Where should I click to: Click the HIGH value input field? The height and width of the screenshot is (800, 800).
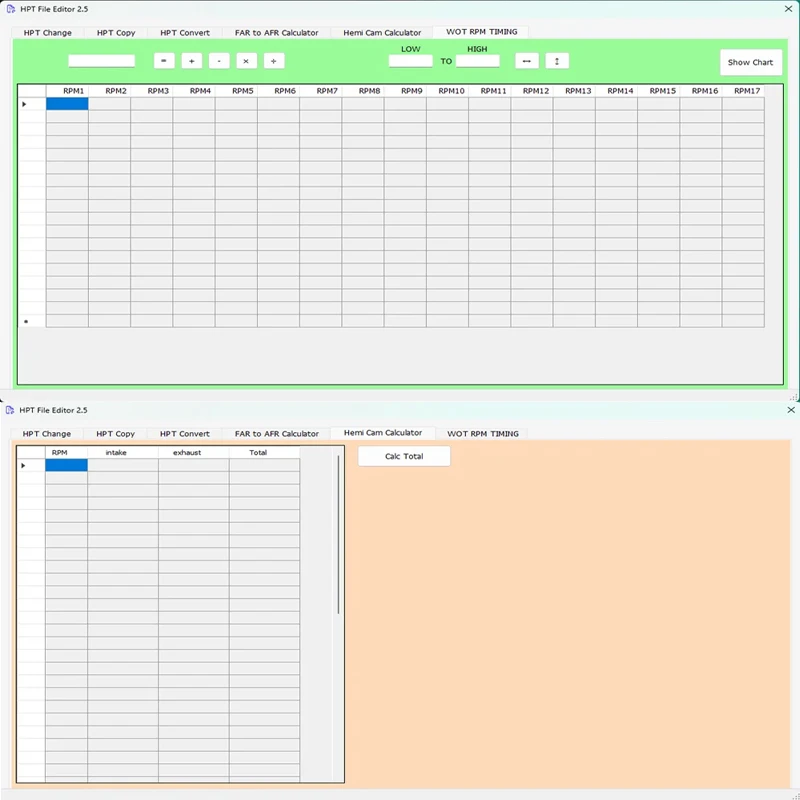click(x=478, y=61)
